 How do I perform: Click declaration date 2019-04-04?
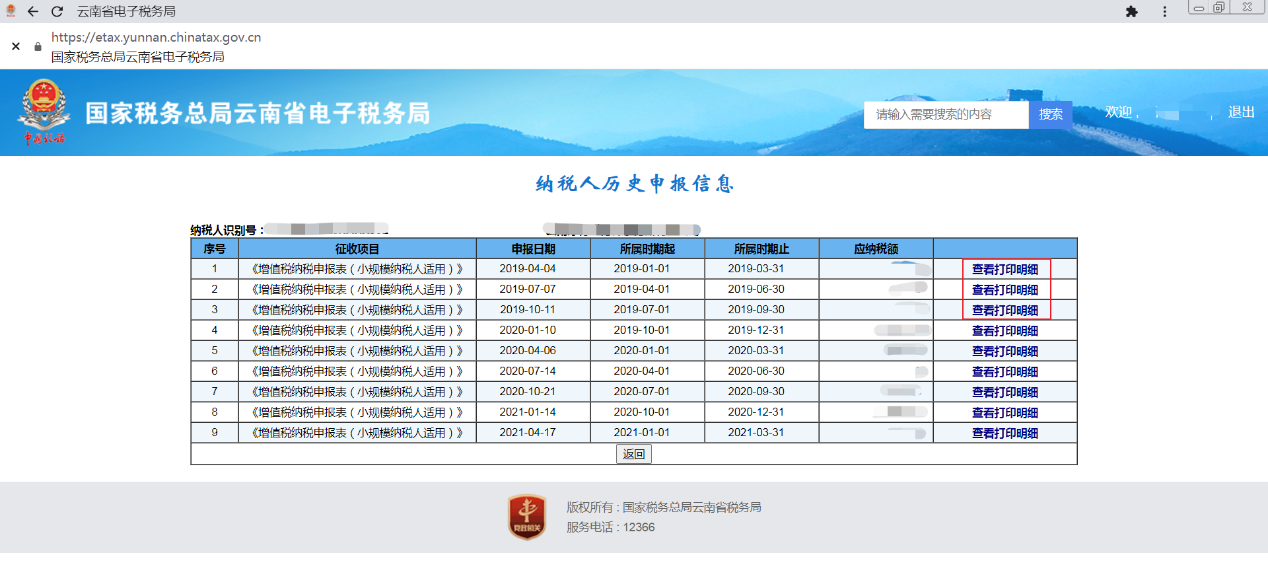[x=527, y=269]
